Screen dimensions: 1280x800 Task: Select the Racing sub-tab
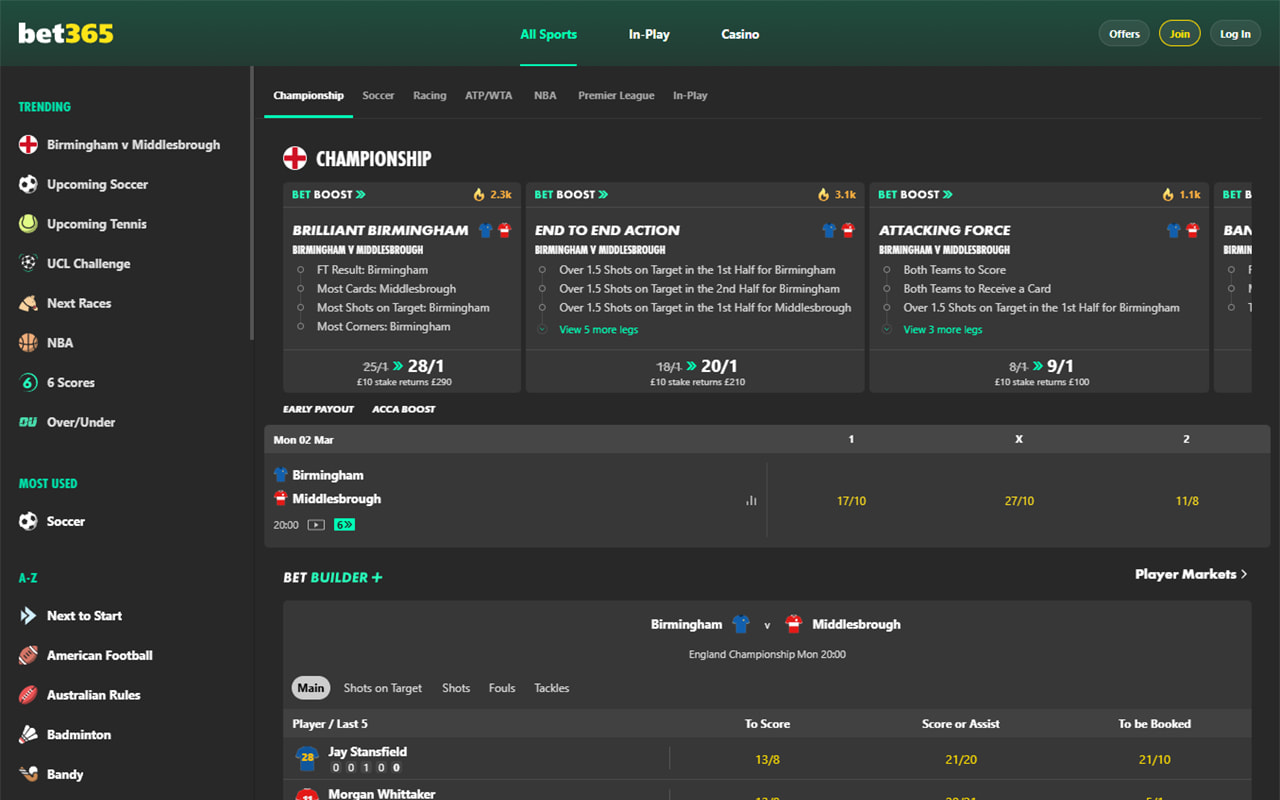coord(430,96)
